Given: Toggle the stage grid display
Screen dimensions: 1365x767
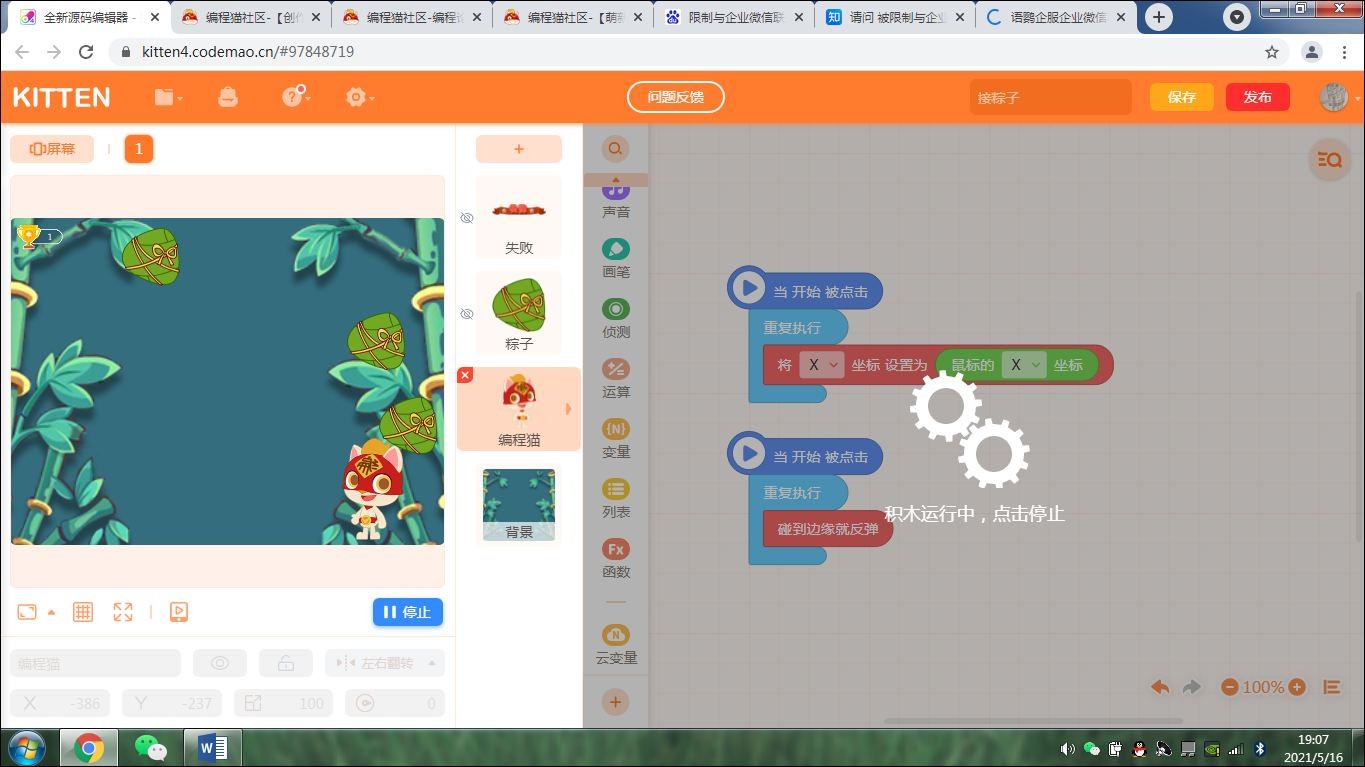Looking at the screenshot, I should (x=83, y=612).
